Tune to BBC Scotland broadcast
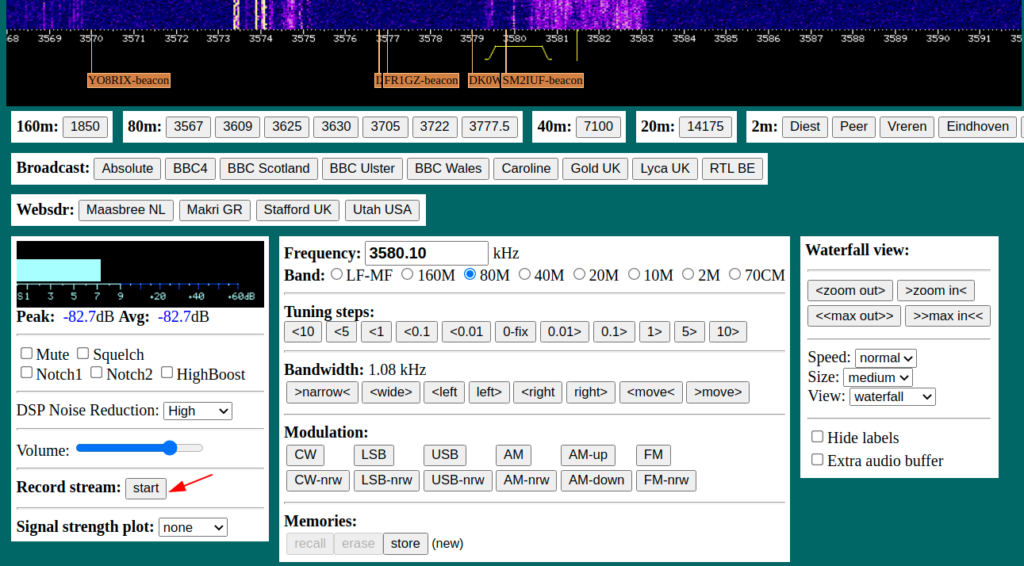This screenshot has width=1024, height=566. click(268, 168)
